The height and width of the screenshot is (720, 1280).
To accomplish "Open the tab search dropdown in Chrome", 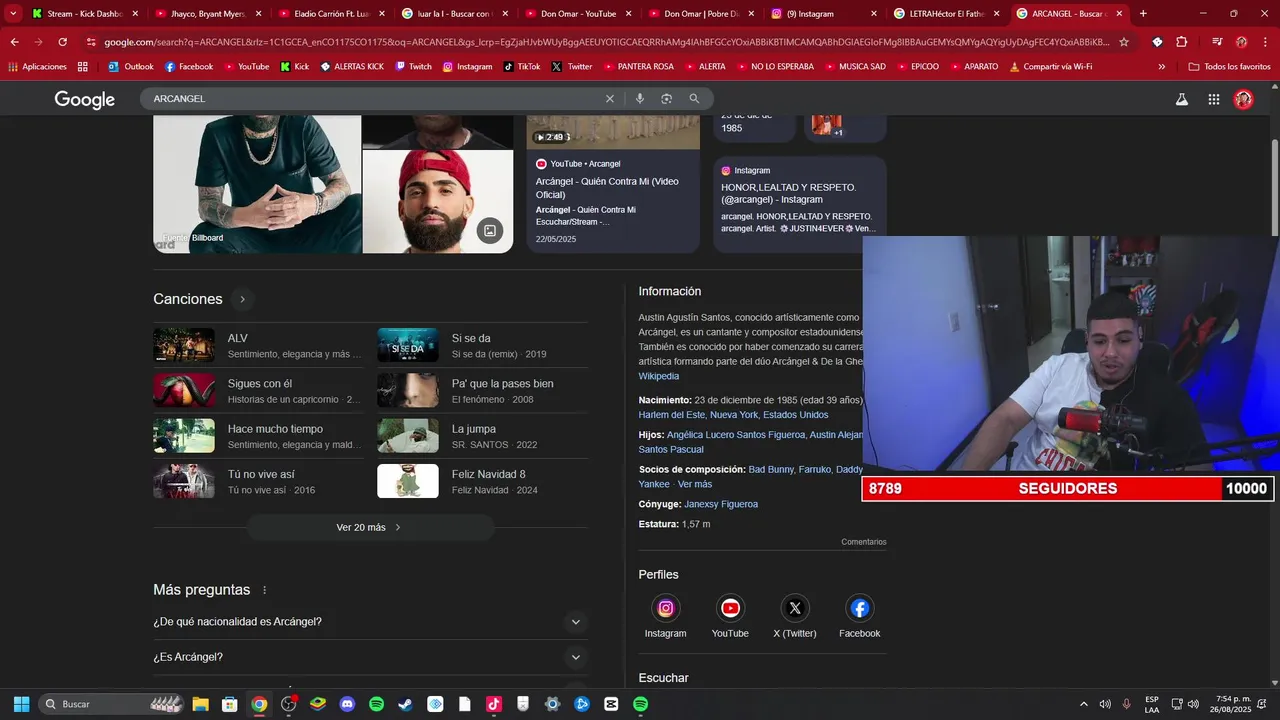I will coord(13,14).
